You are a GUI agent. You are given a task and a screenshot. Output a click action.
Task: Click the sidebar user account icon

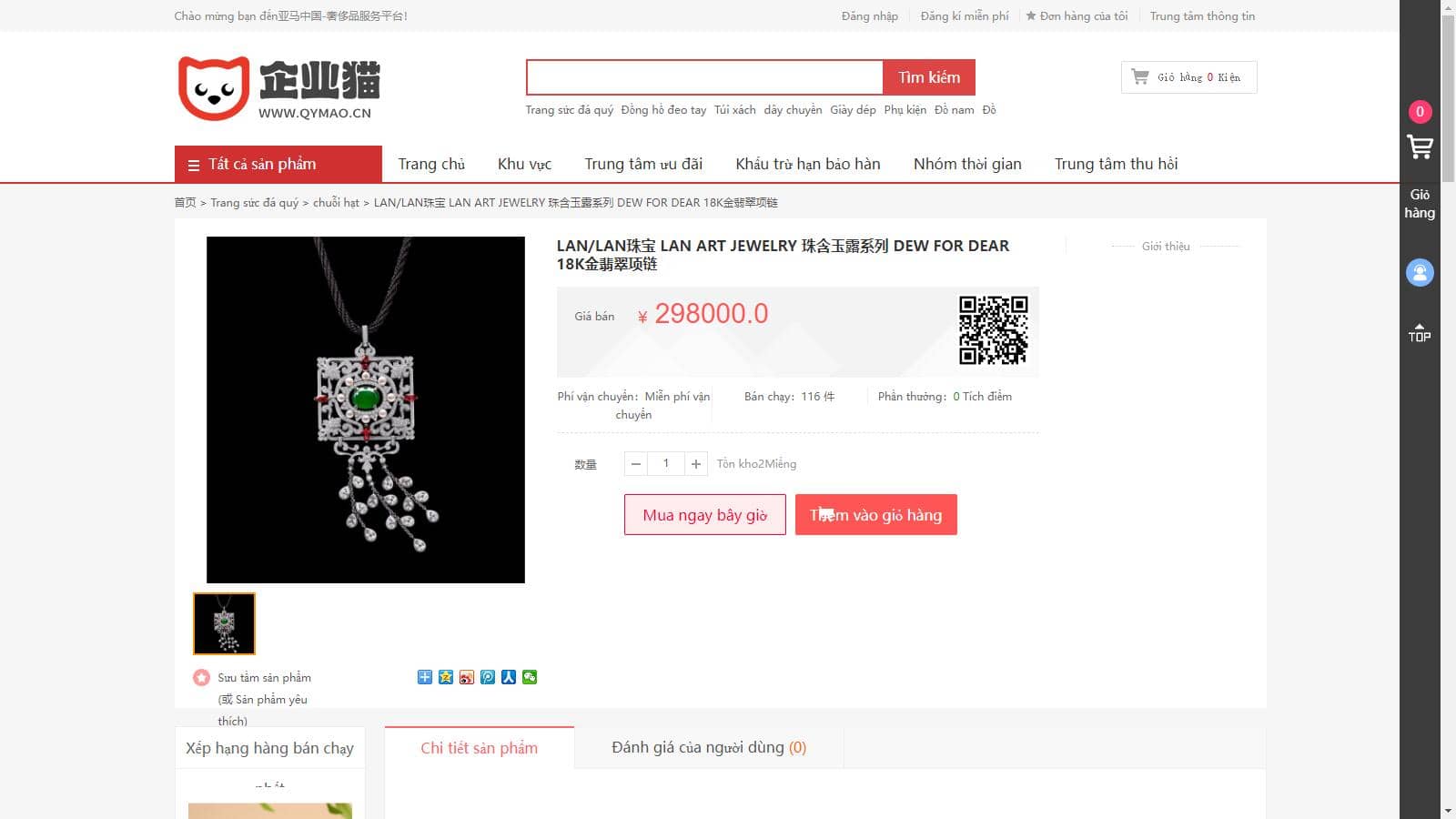[1420, 272]
